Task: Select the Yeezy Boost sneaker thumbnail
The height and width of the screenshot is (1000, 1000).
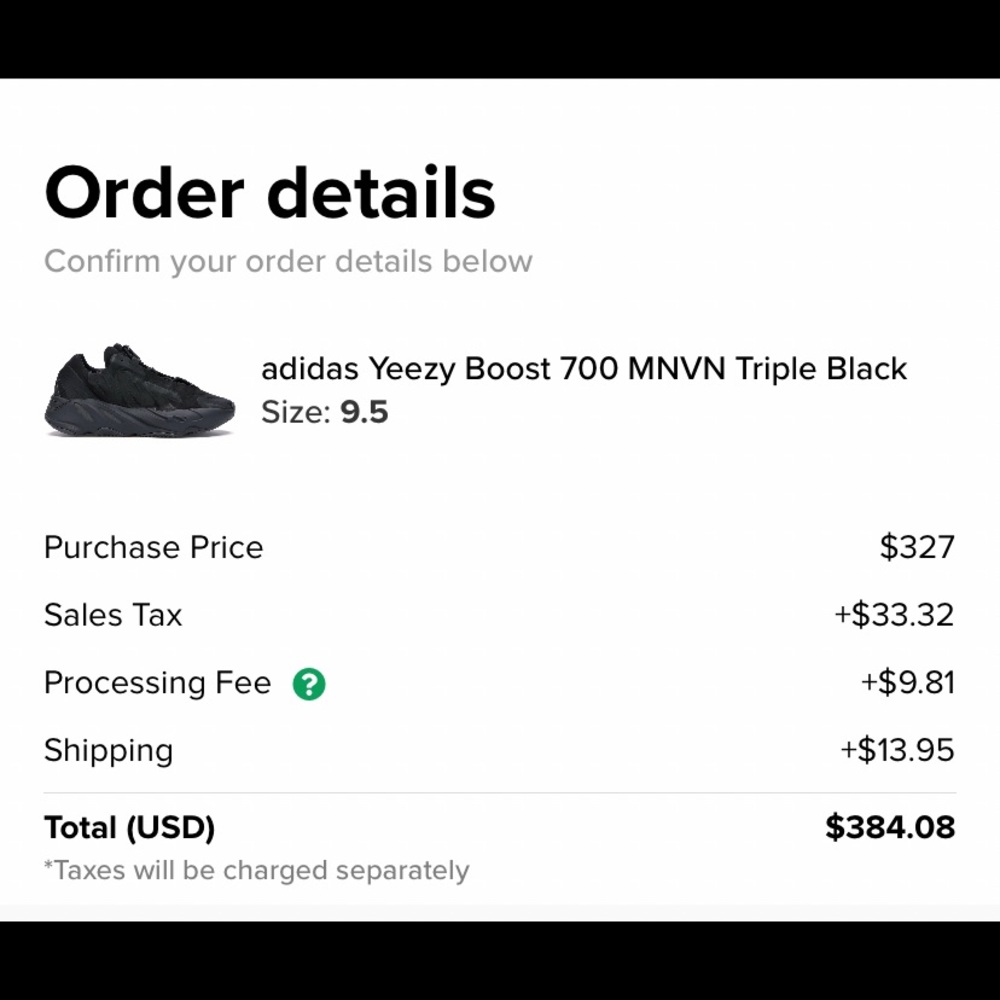Action: tap(140, 390)
